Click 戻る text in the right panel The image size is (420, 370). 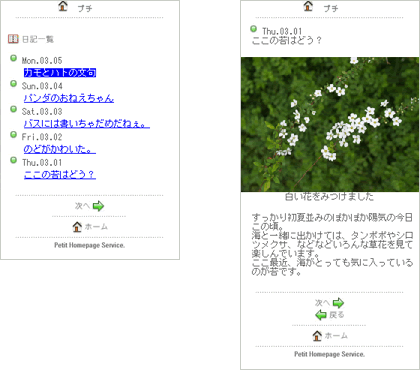336,315
